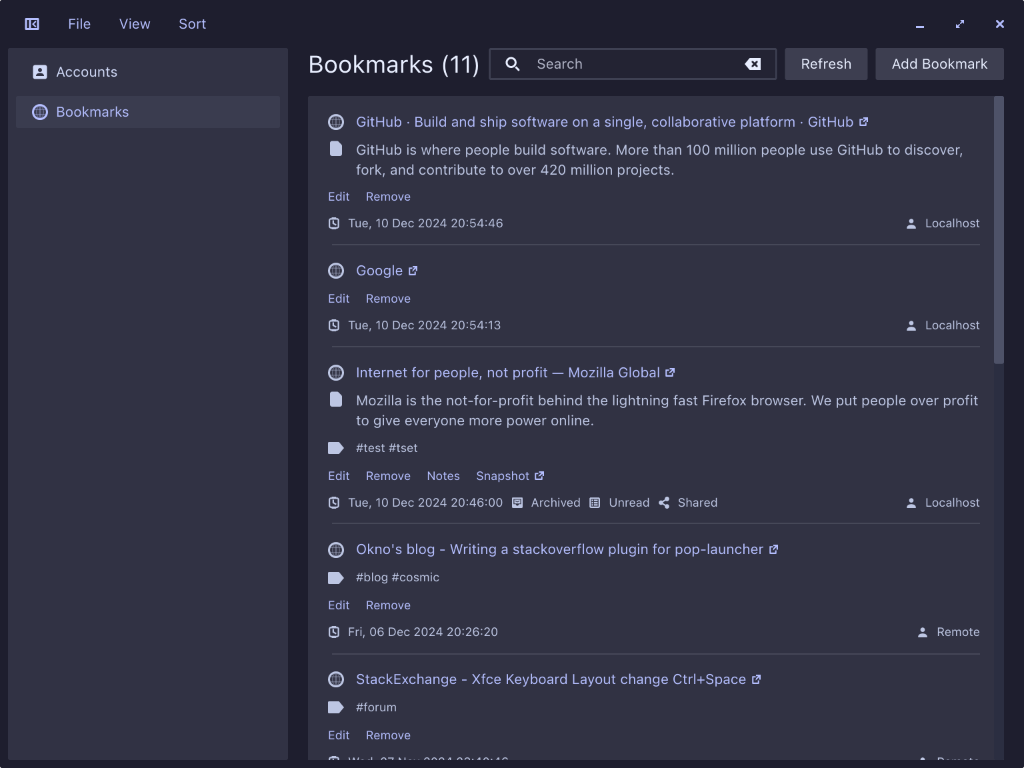Click the description page icon under GitHub
This screenshot has height=768, width=1024.
pos(336,149)
